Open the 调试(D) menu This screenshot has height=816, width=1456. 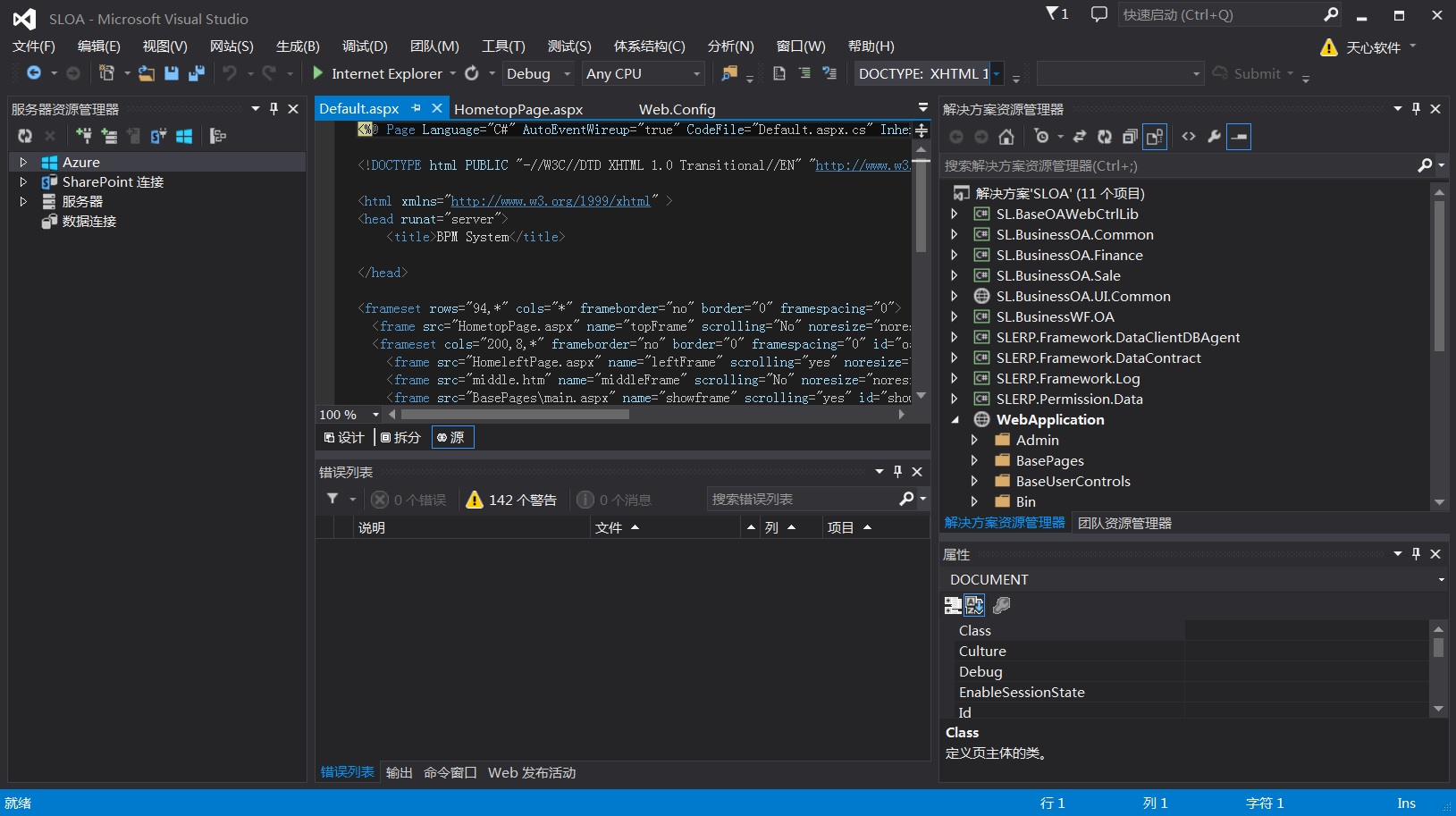365,46
